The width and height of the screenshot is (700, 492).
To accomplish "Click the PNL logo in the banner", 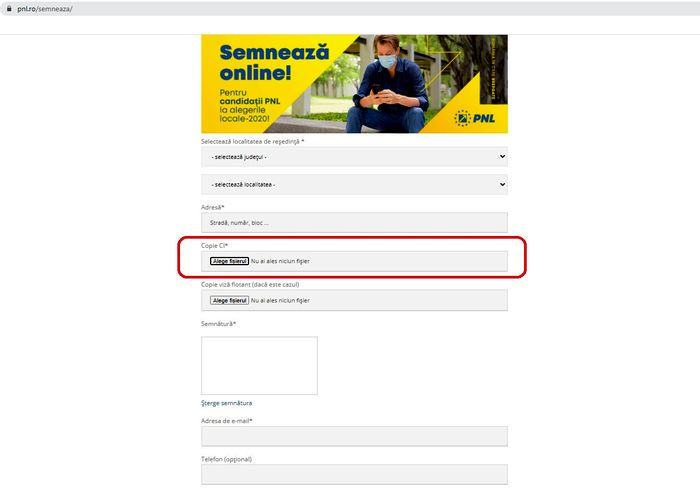I will [x=475, y=118].
